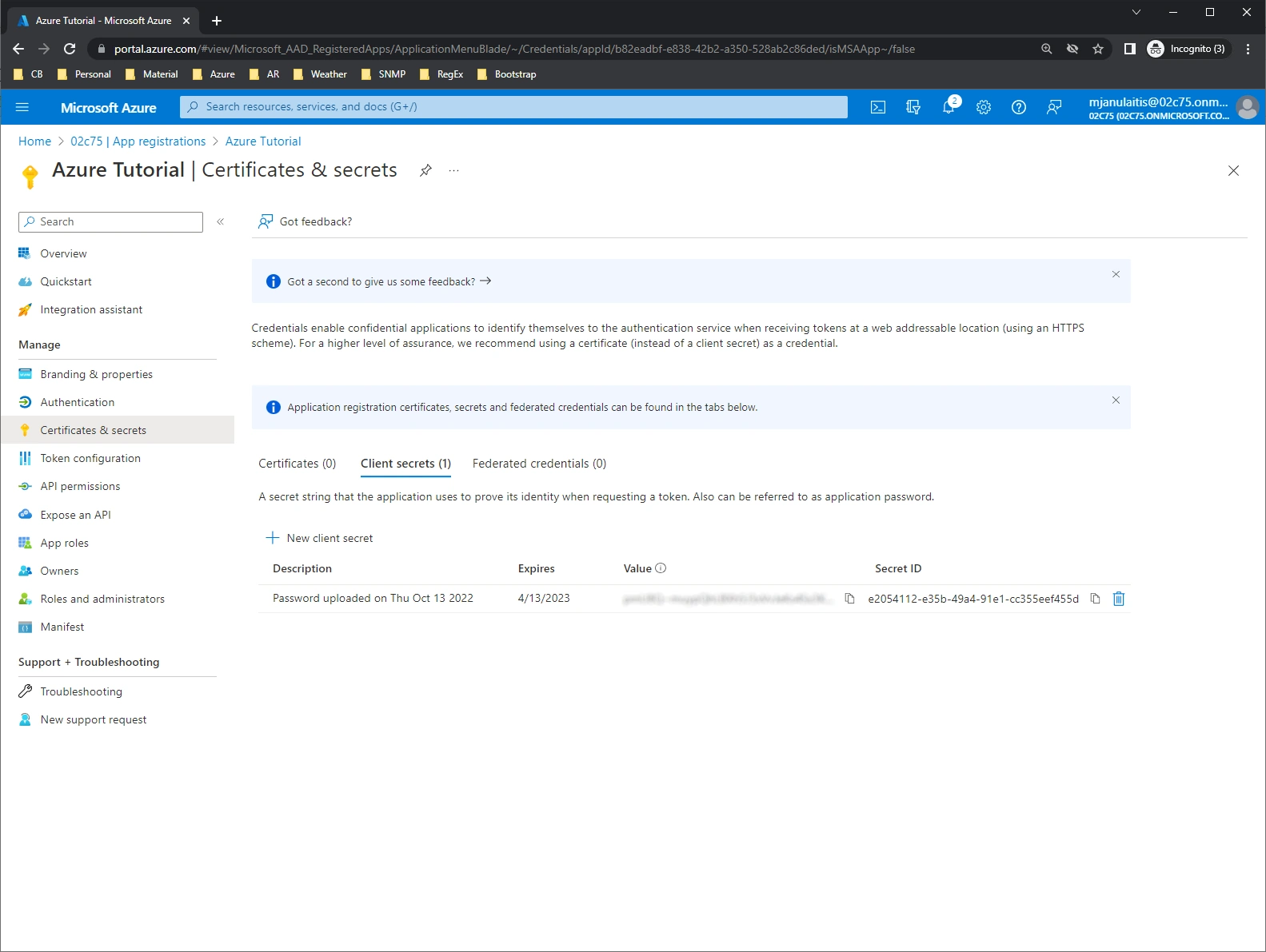Screen dimensions: 1266x952
Task: Open API permissions in sidebar
Action: (80, 486)
